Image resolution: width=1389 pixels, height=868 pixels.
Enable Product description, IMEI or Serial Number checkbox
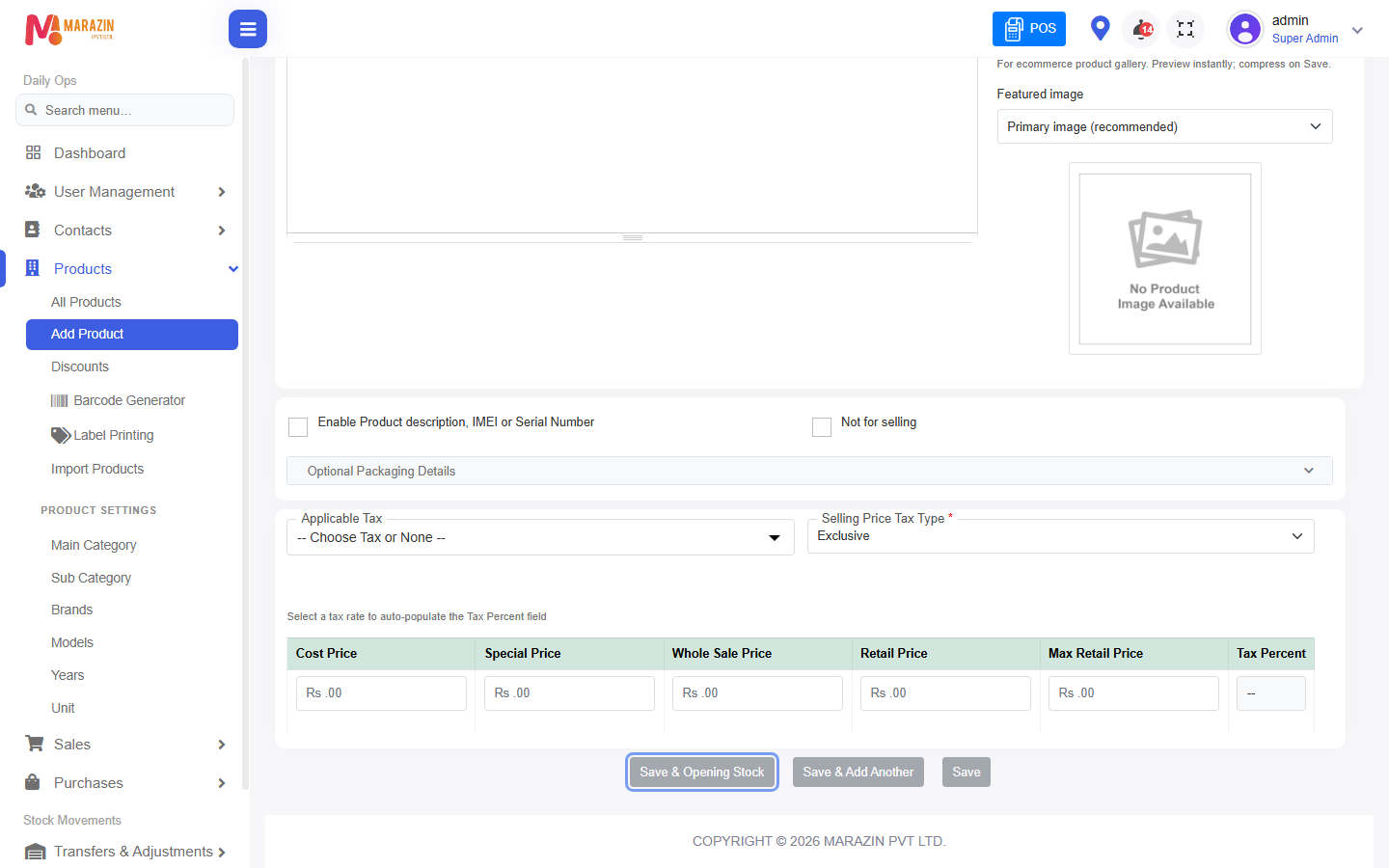point(298,427)
